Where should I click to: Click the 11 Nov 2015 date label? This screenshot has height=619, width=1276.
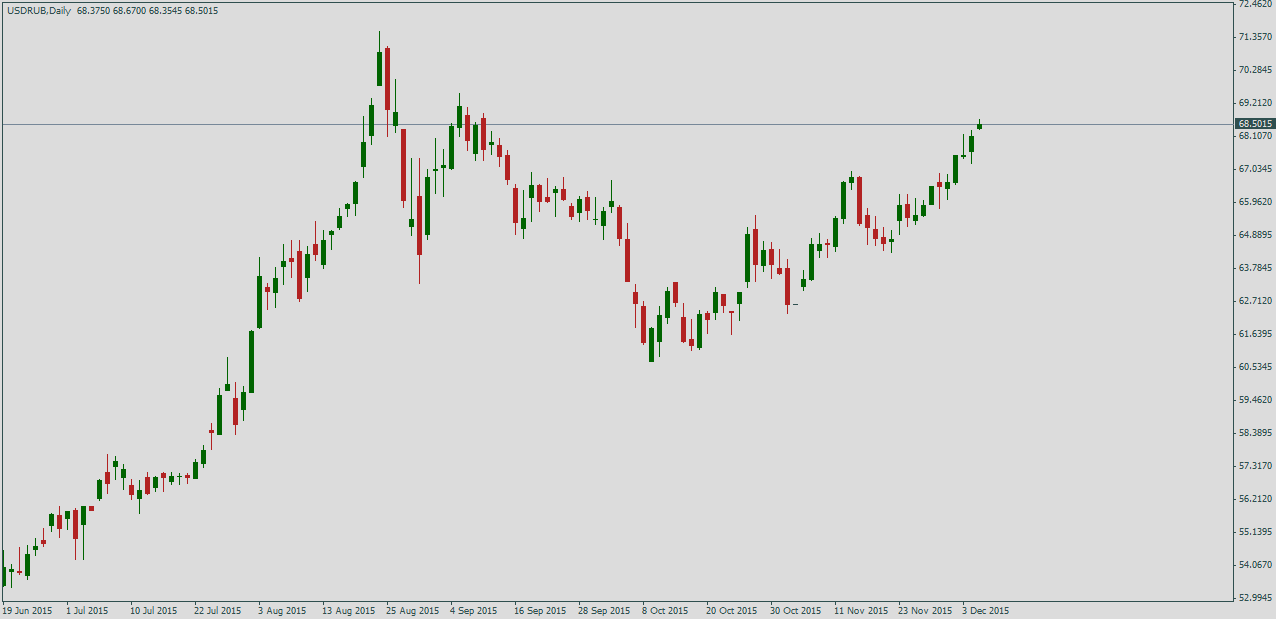pyautogui.click(x=861, y=610)
